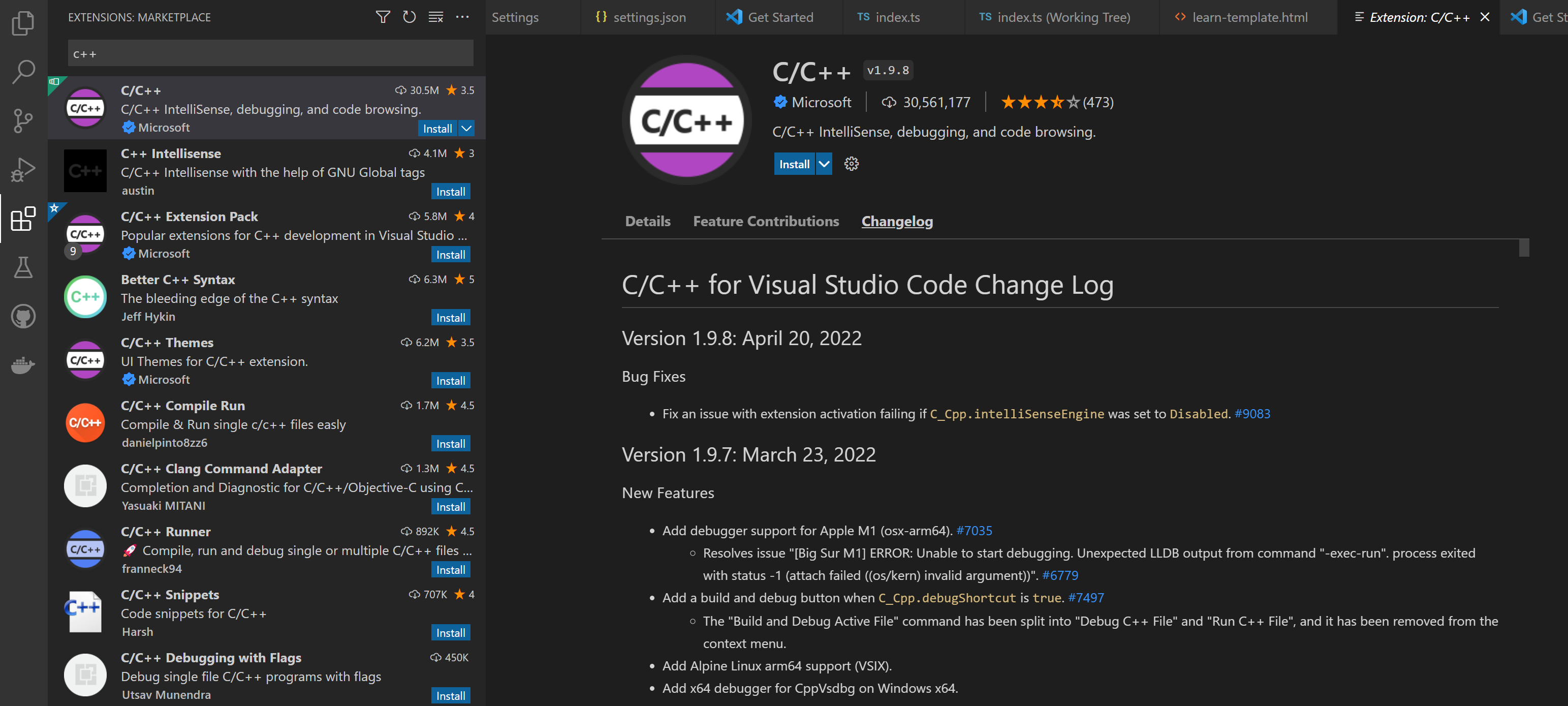
Task: Switch to the Settings editor tab
Action: (515, 17)
